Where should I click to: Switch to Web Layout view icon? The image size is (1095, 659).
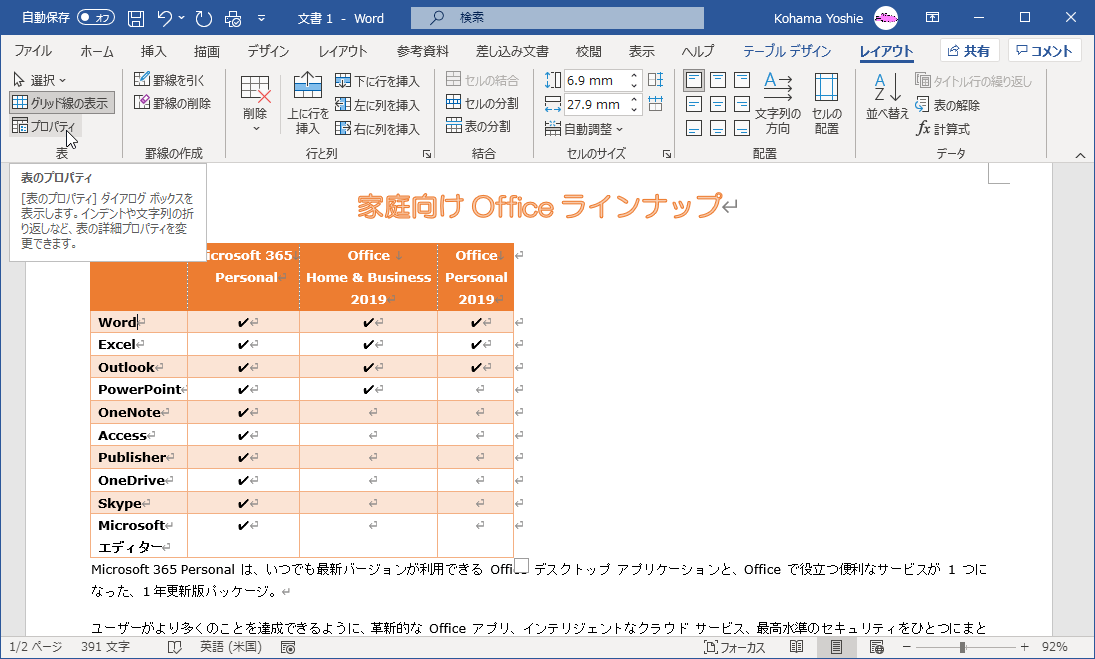coord(877,647)
